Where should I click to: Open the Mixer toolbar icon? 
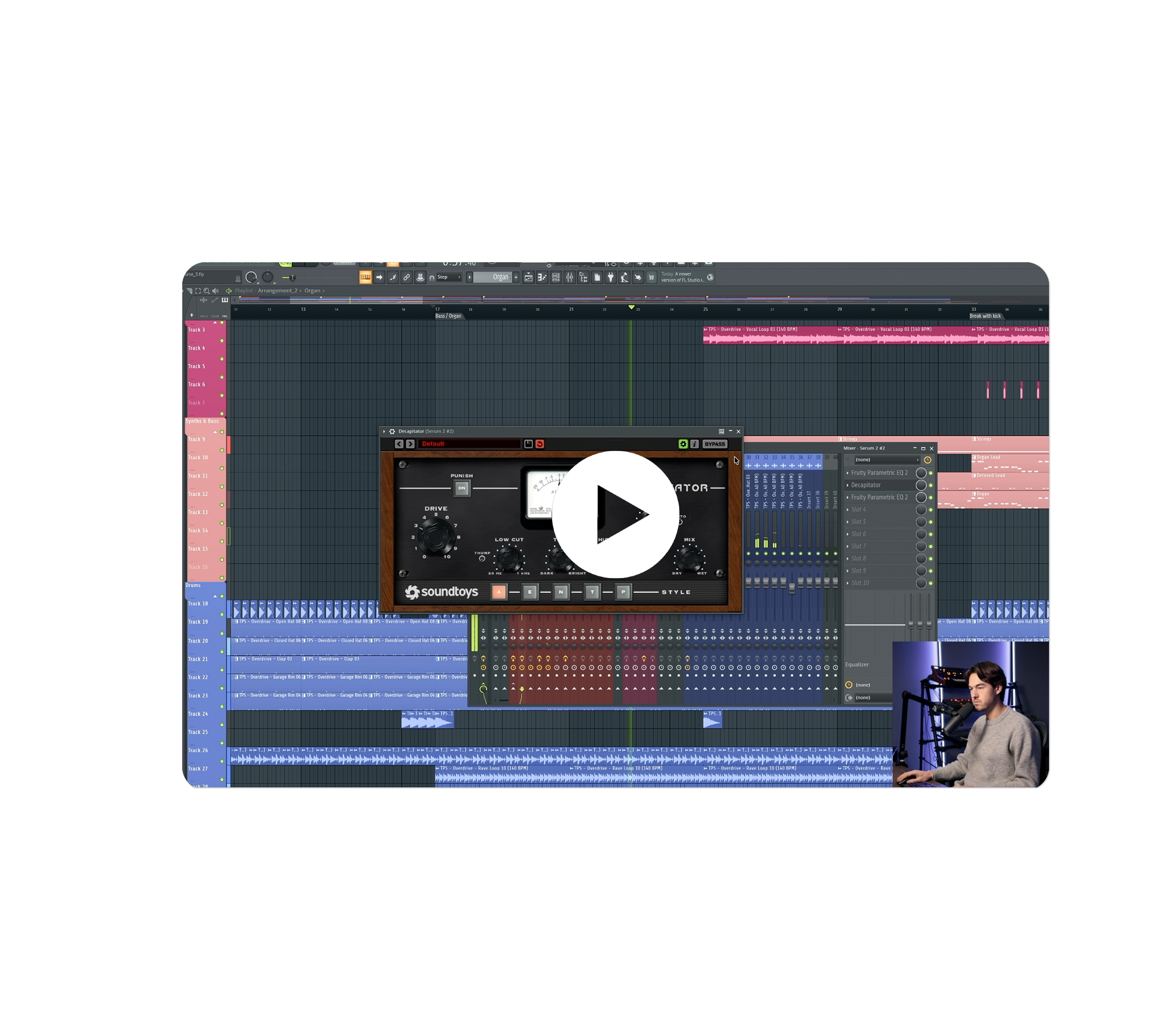click(x=569, y=278)
